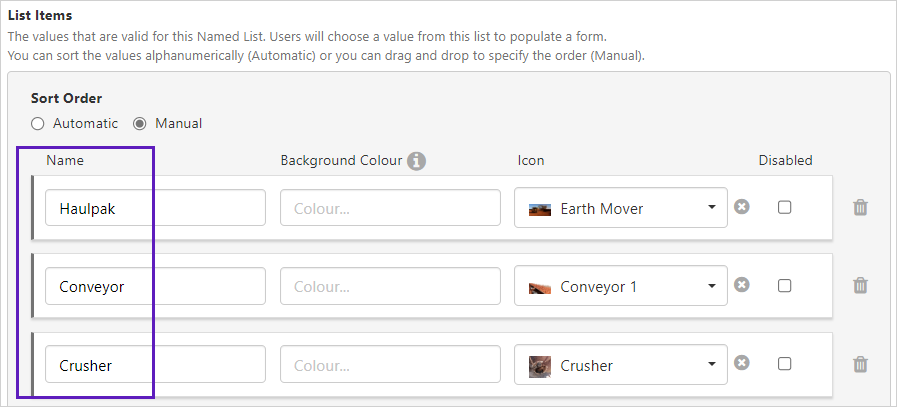Click the Haulpak name field
This screenshot has width=897, height=407.
[155, 208]
